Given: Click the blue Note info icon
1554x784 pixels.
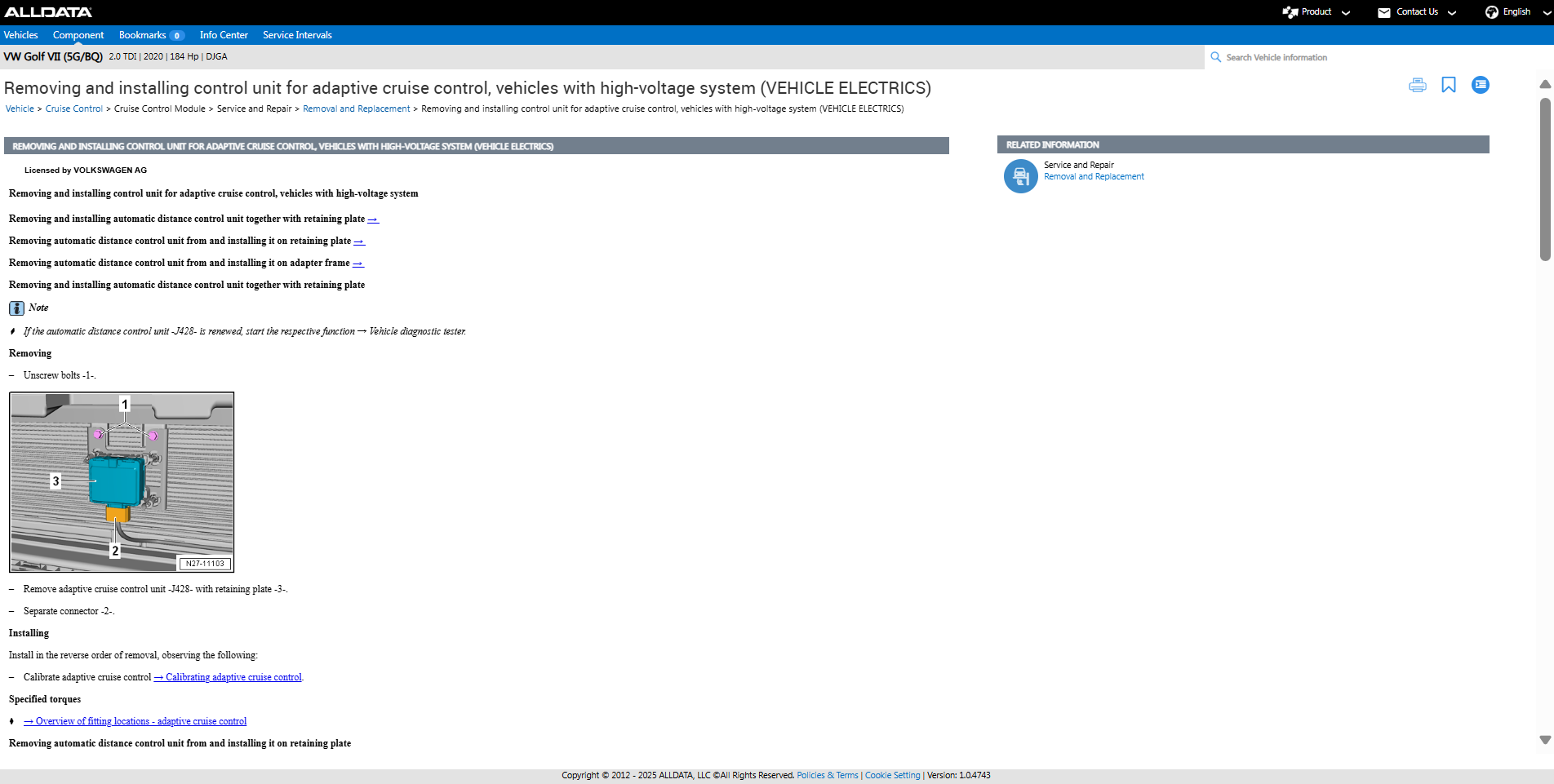Looking at the screenshot, I should coord(16,308).
